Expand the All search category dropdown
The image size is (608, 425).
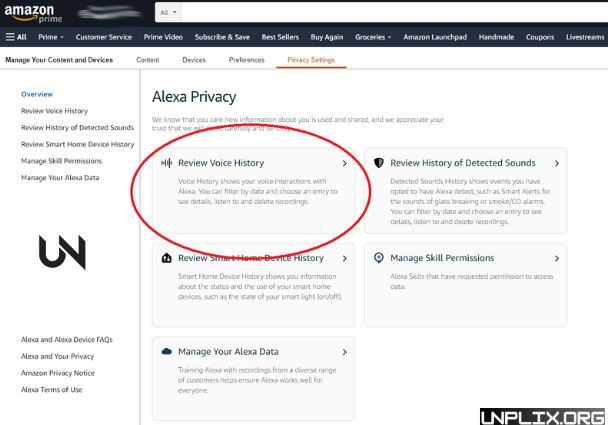[169, 12]
